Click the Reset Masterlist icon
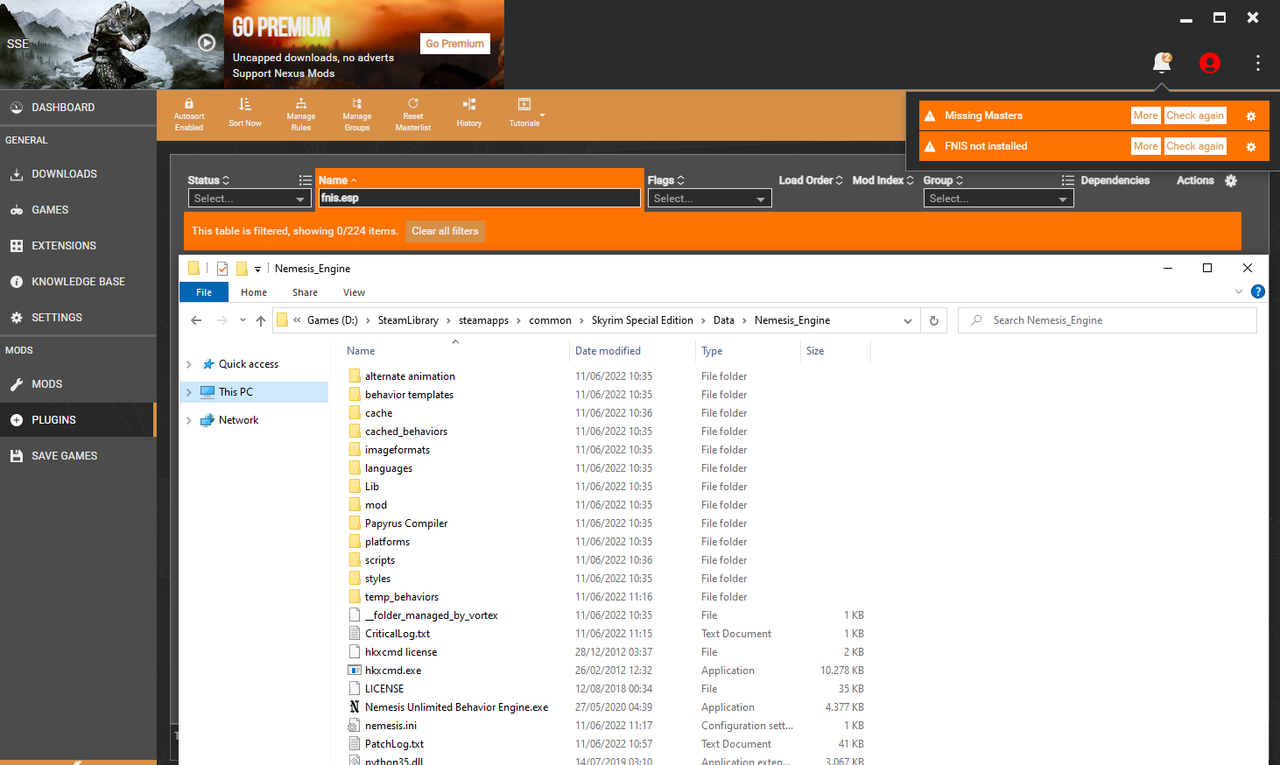This screenshot has width=1280, height=765. pyautogui.click(x=413, y=114)
